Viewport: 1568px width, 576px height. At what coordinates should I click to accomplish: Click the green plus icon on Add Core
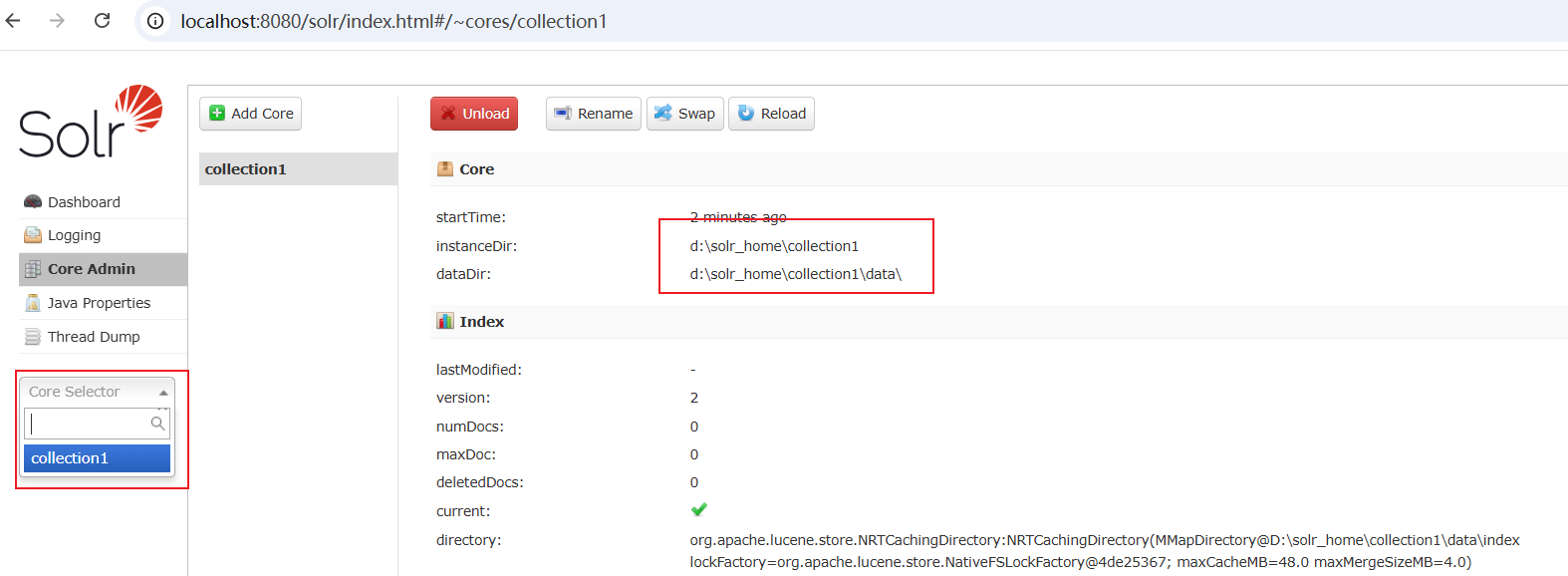(x=217, y=114)
